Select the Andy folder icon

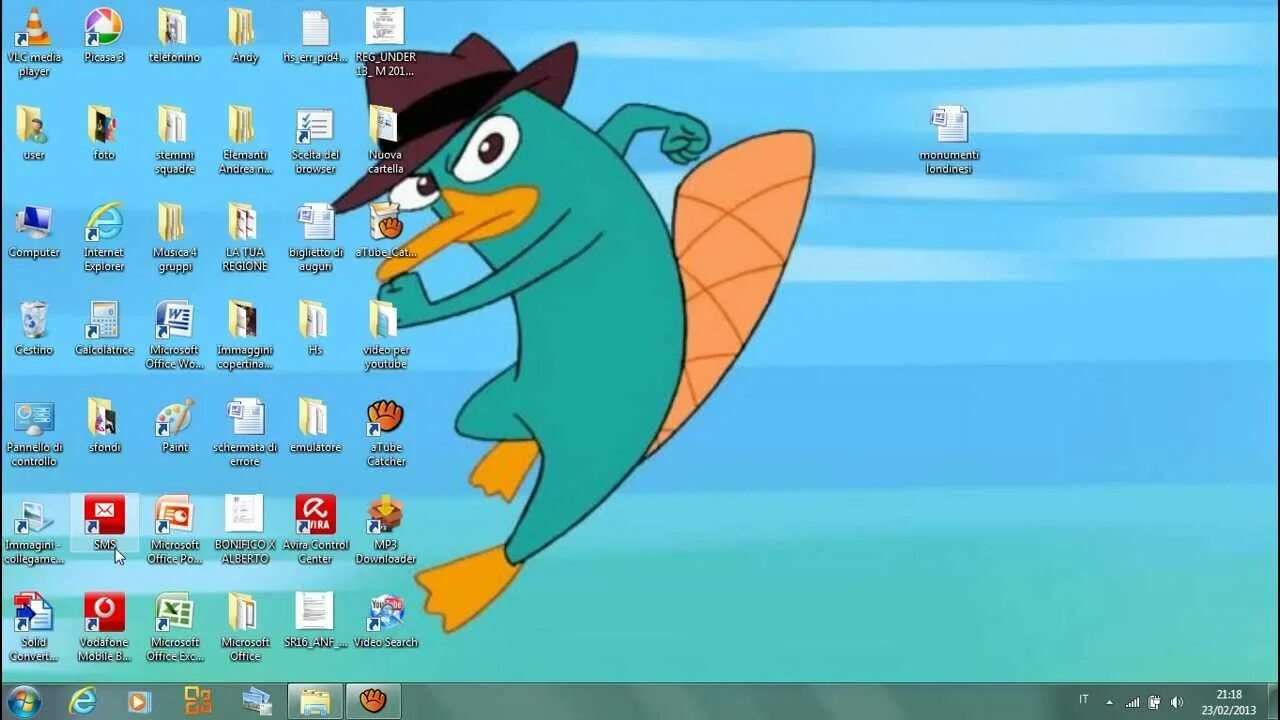(x=244, y=35)
